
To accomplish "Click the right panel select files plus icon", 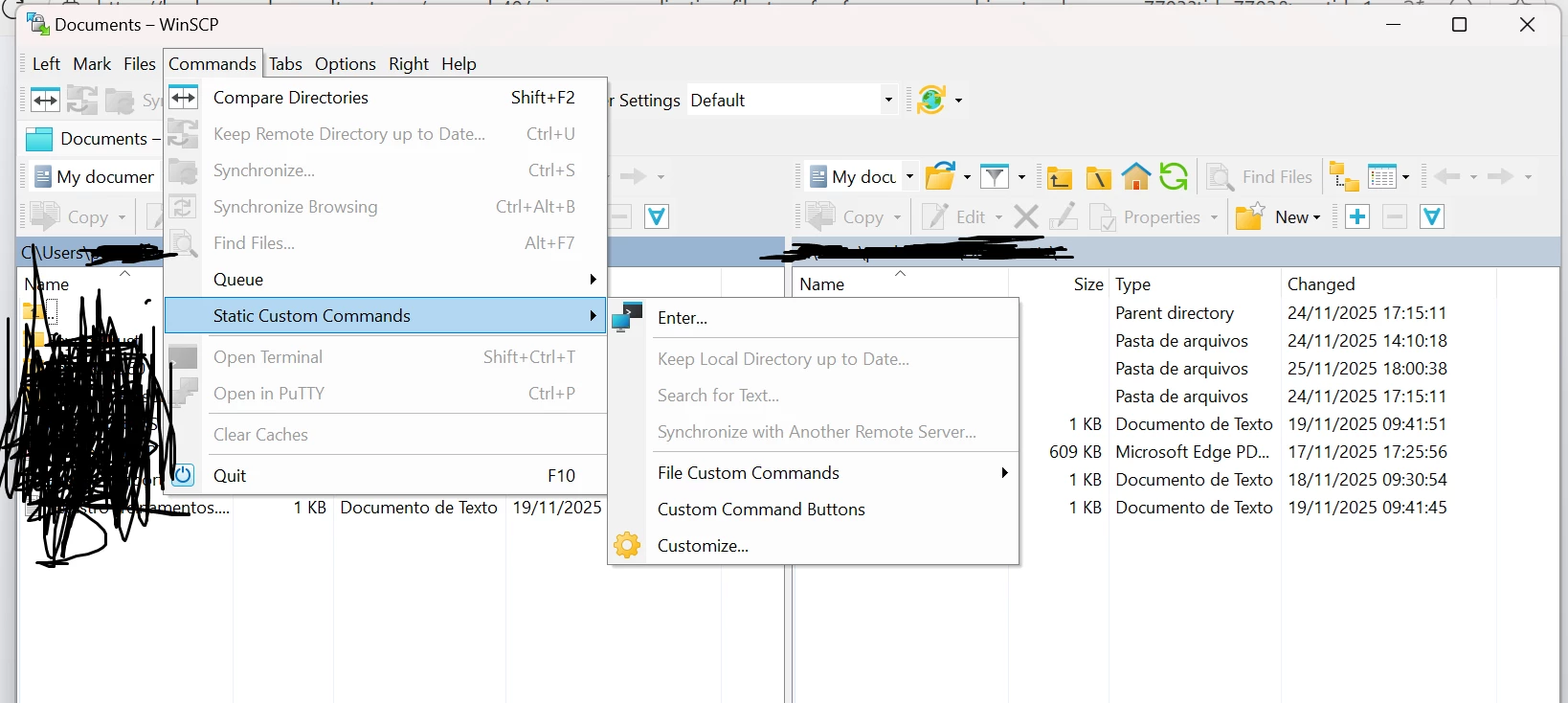I will [1357, 217].
